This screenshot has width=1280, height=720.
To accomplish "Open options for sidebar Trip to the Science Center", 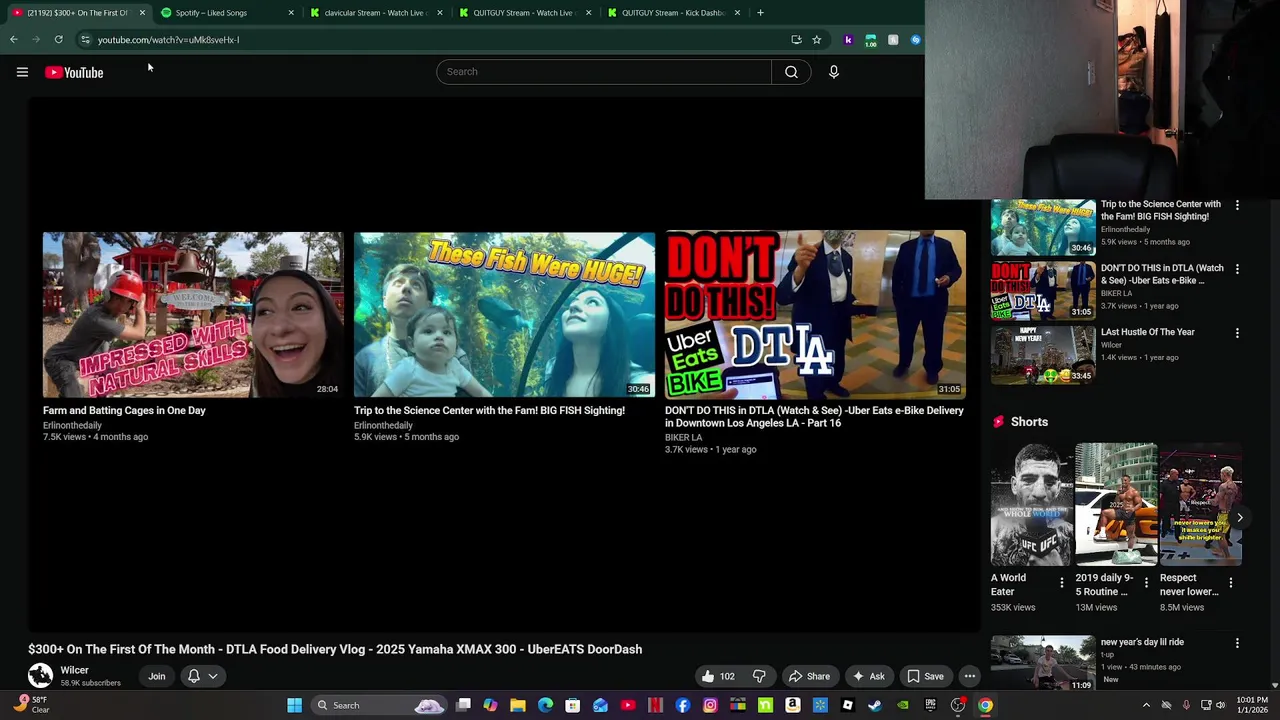I will click(x=1237, y=205).
